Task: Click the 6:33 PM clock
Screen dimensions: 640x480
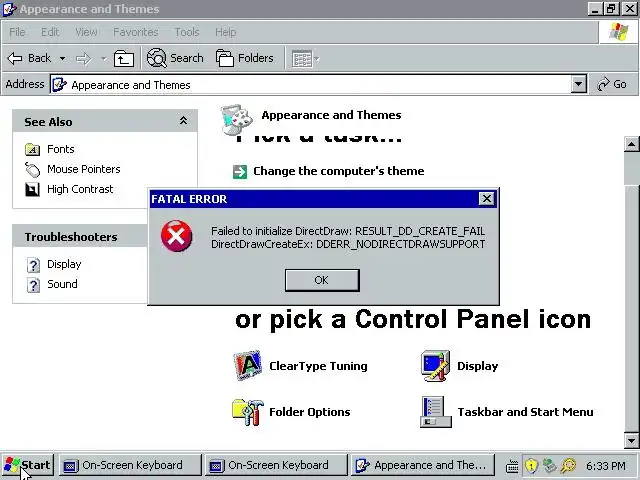Action: [x=605, y=466]
